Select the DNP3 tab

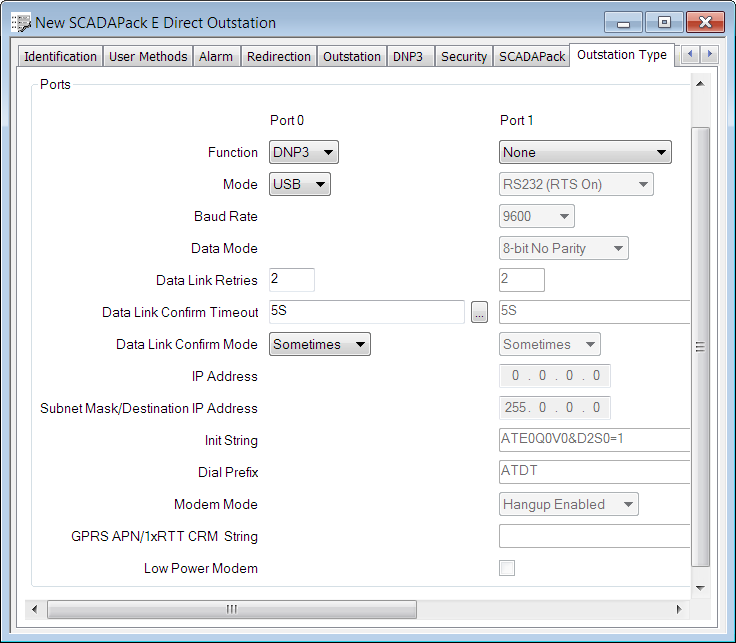click(408, 57)
